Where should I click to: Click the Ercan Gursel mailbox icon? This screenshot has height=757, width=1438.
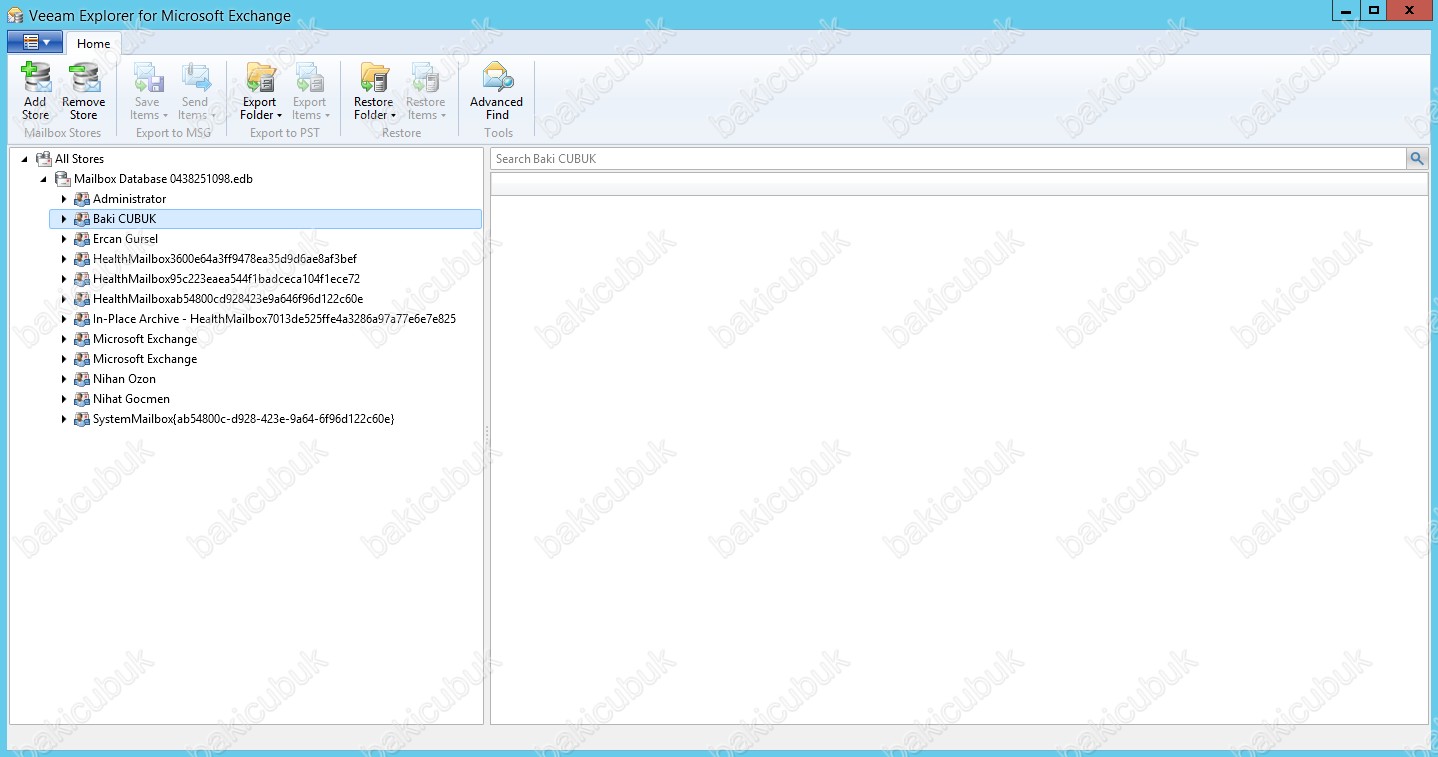pyautogui.click(x=82, y=239)
